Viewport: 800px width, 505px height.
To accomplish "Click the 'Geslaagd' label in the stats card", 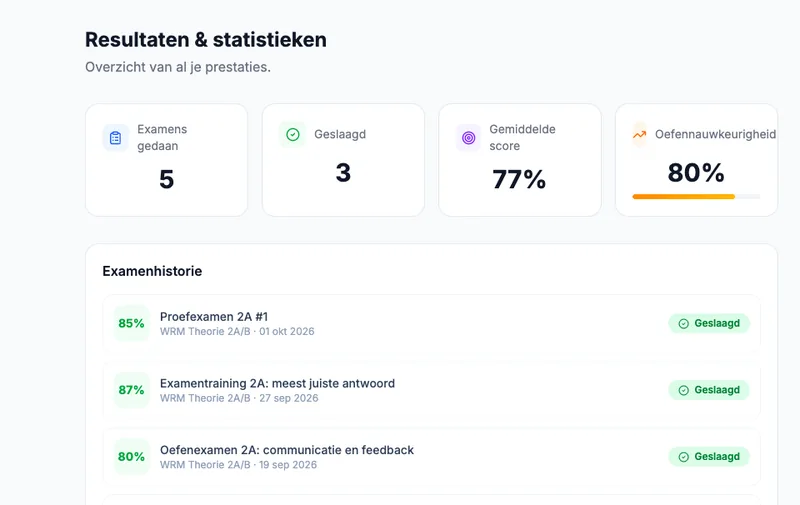I will [x=340, y=135].
